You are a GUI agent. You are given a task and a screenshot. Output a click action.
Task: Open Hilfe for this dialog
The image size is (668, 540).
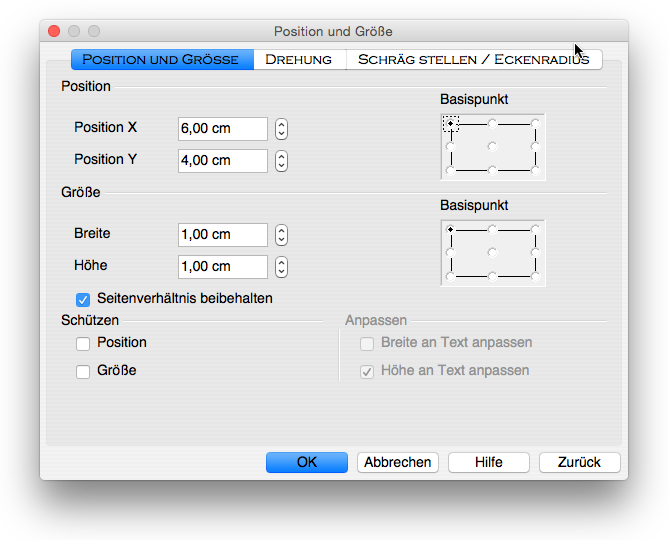(489, 462)
